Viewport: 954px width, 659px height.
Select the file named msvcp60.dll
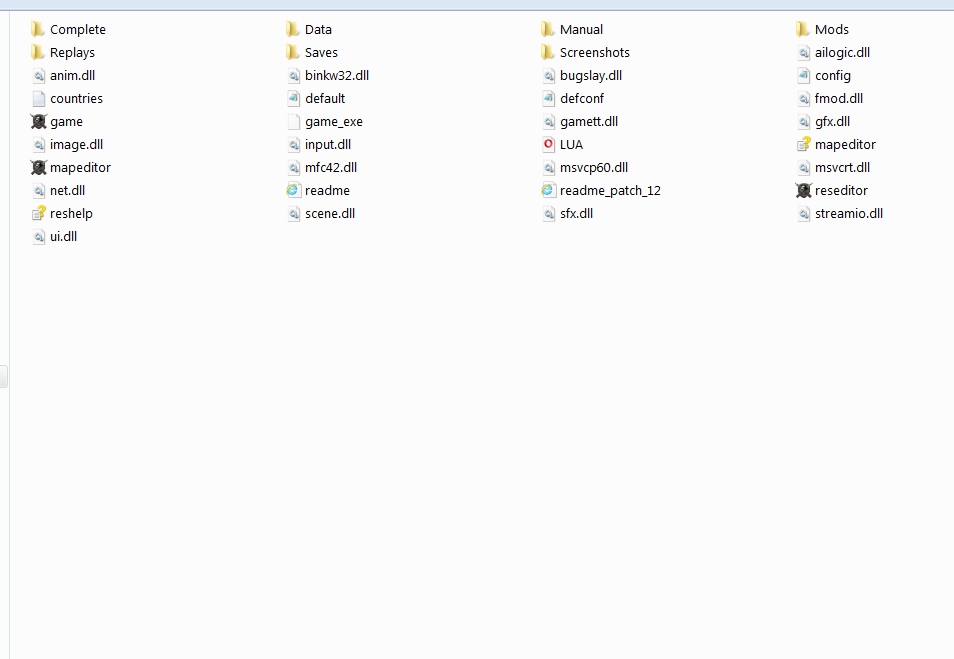[x=585, y=167]
